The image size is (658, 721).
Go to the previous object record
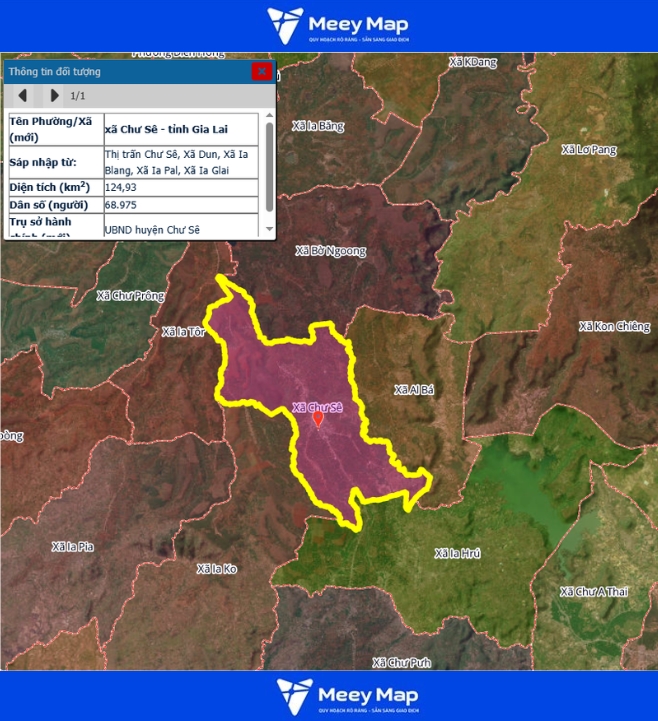pos(23,96)
